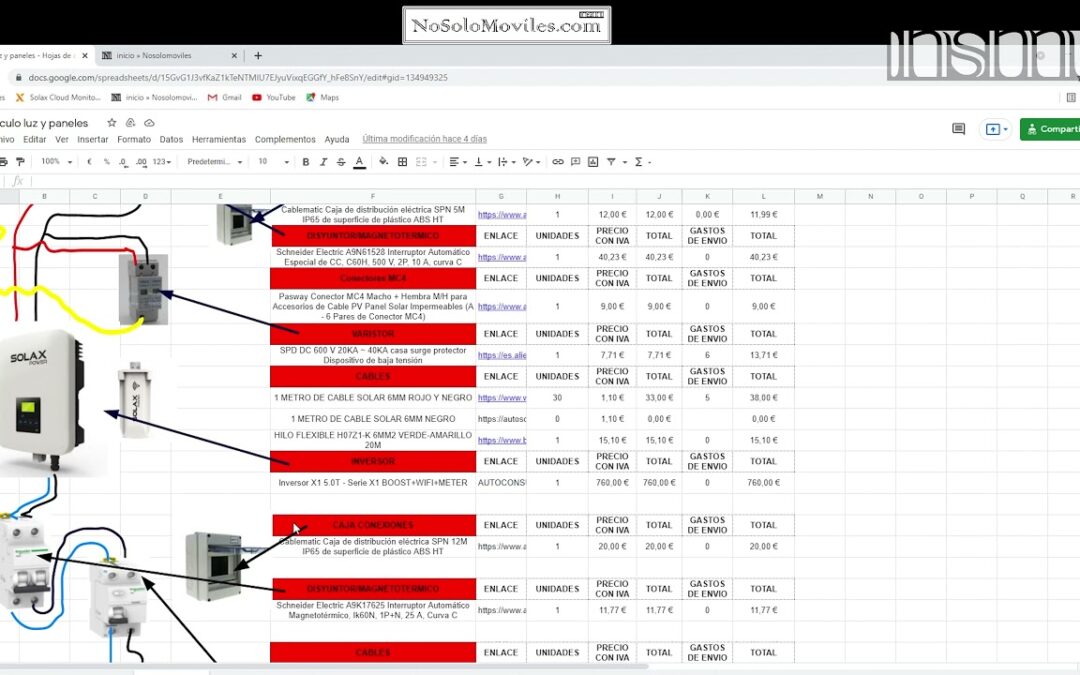Click the green Compartir button

[1050, 129]
